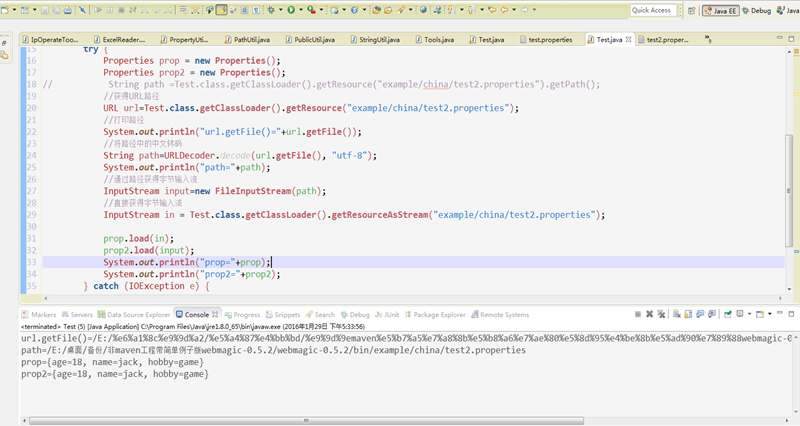Open the Open Console dropdown
The image size is (800, 426).
click(769, 314)
